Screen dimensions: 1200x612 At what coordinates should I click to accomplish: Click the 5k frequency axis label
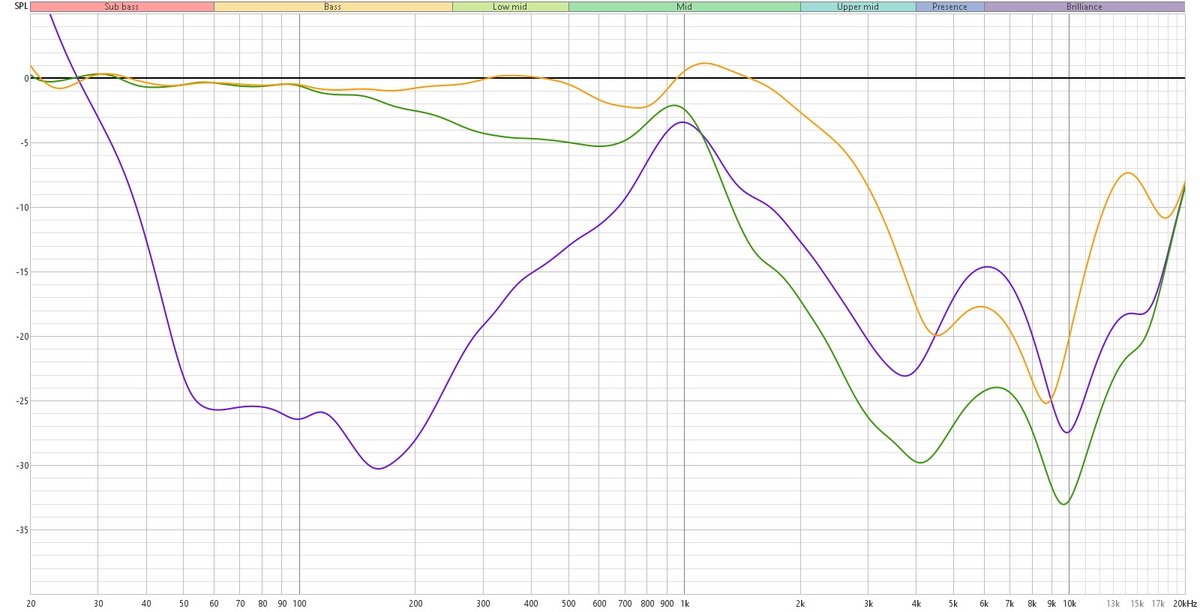coord(953,604)
